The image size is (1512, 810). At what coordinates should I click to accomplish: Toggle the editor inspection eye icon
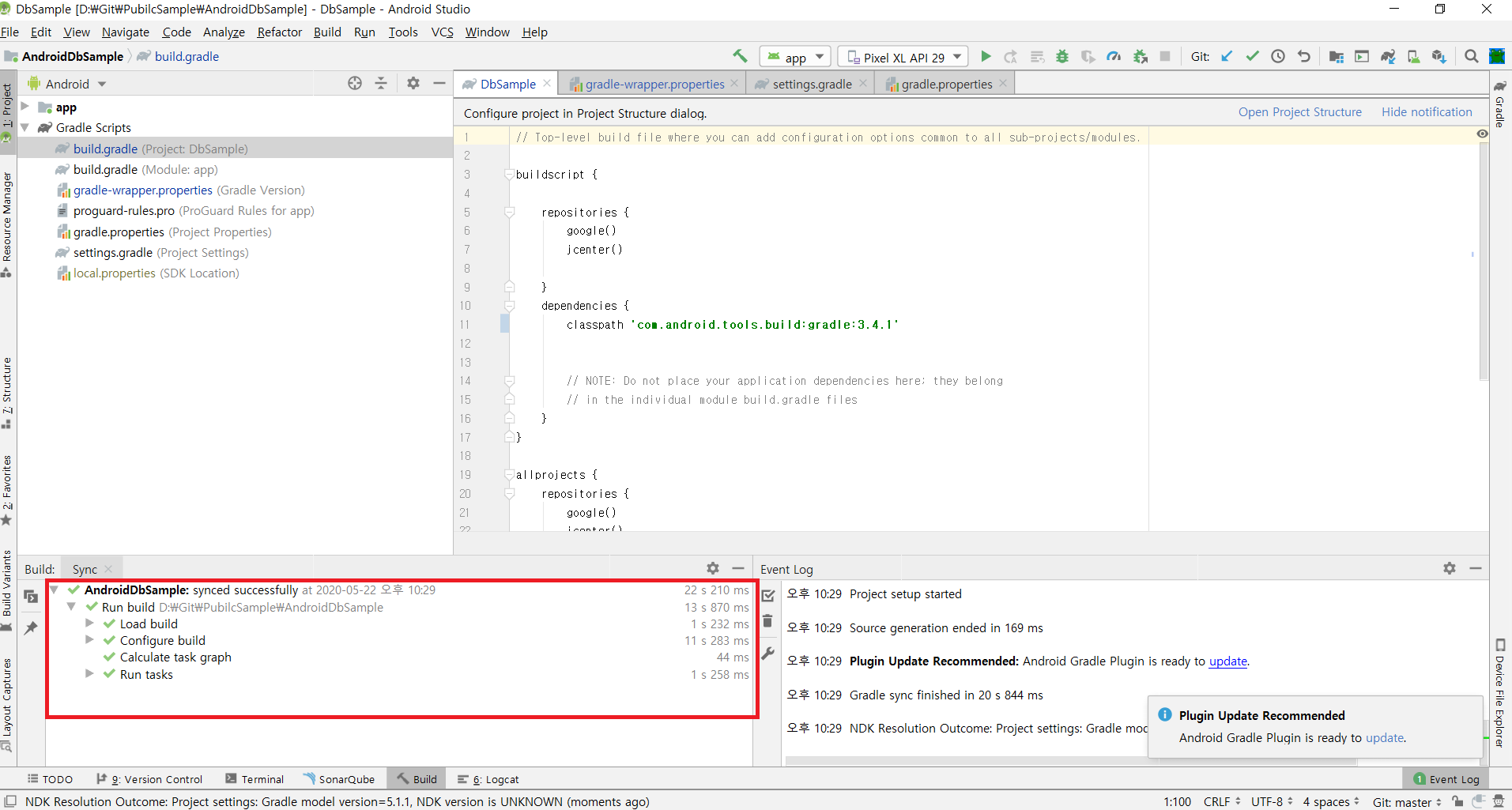[1482, 134]
